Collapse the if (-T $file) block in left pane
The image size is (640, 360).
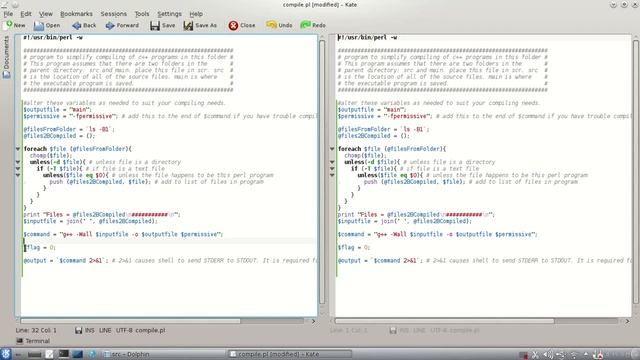point(18,169)
